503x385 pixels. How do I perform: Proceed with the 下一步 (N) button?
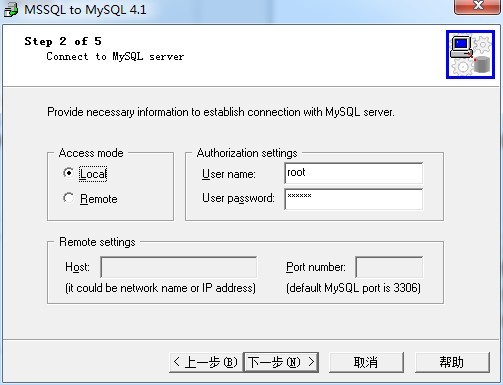tap(281, 362)
